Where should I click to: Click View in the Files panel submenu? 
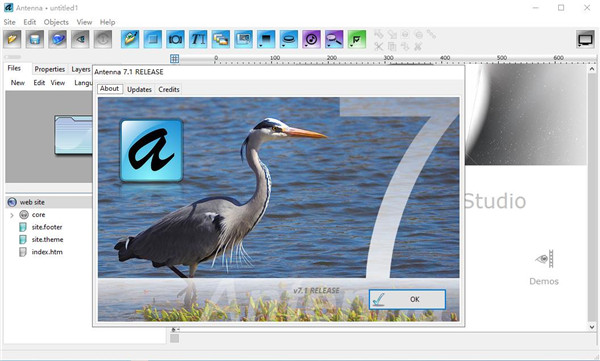[x=58, y=83]
